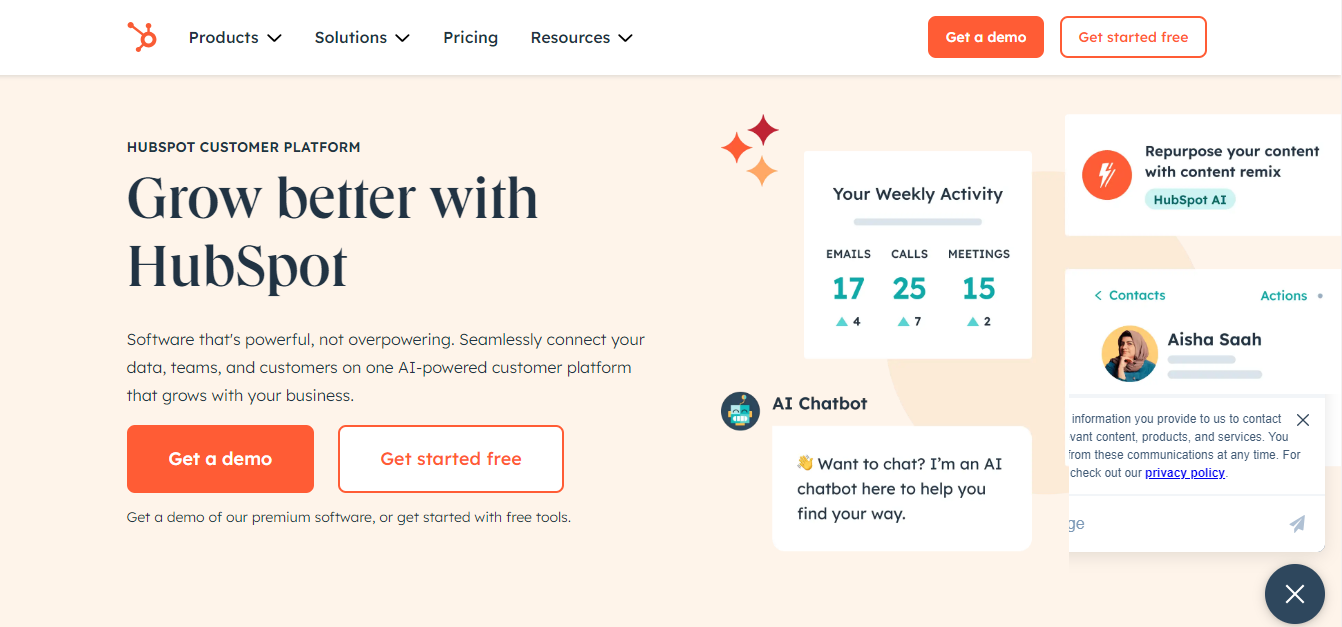Click the Get a demo button
This screenshot has width=1342, height=627.
220,459
